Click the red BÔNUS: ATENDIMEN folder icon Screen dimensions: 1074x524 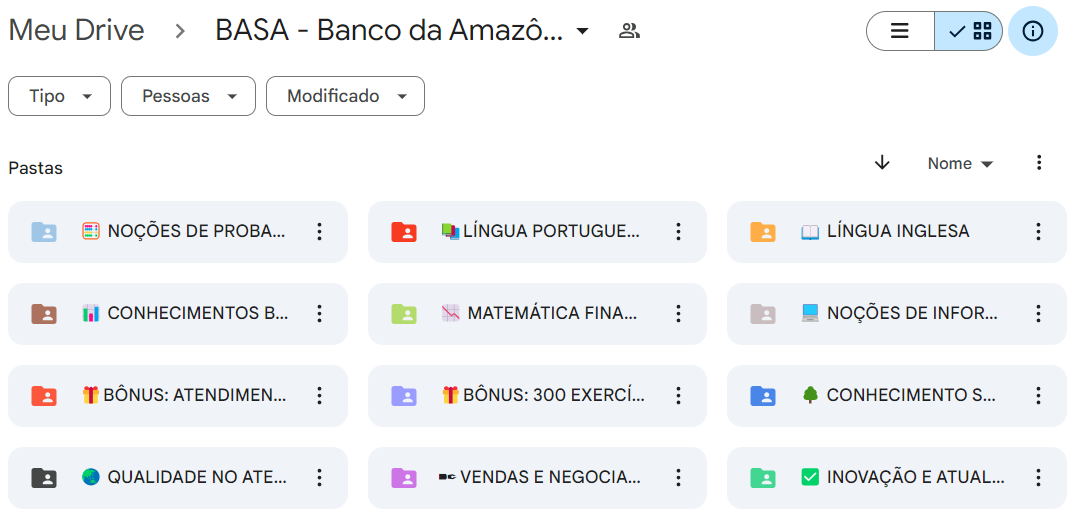[x=44, y=396]
